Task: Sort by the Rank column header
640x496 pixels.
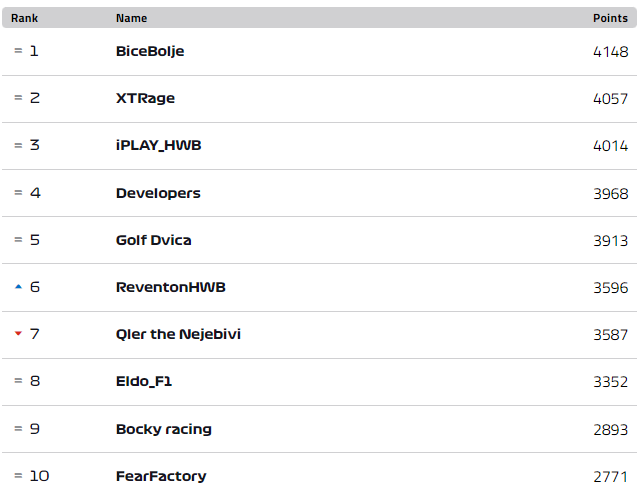Action: tap(24, 18)
